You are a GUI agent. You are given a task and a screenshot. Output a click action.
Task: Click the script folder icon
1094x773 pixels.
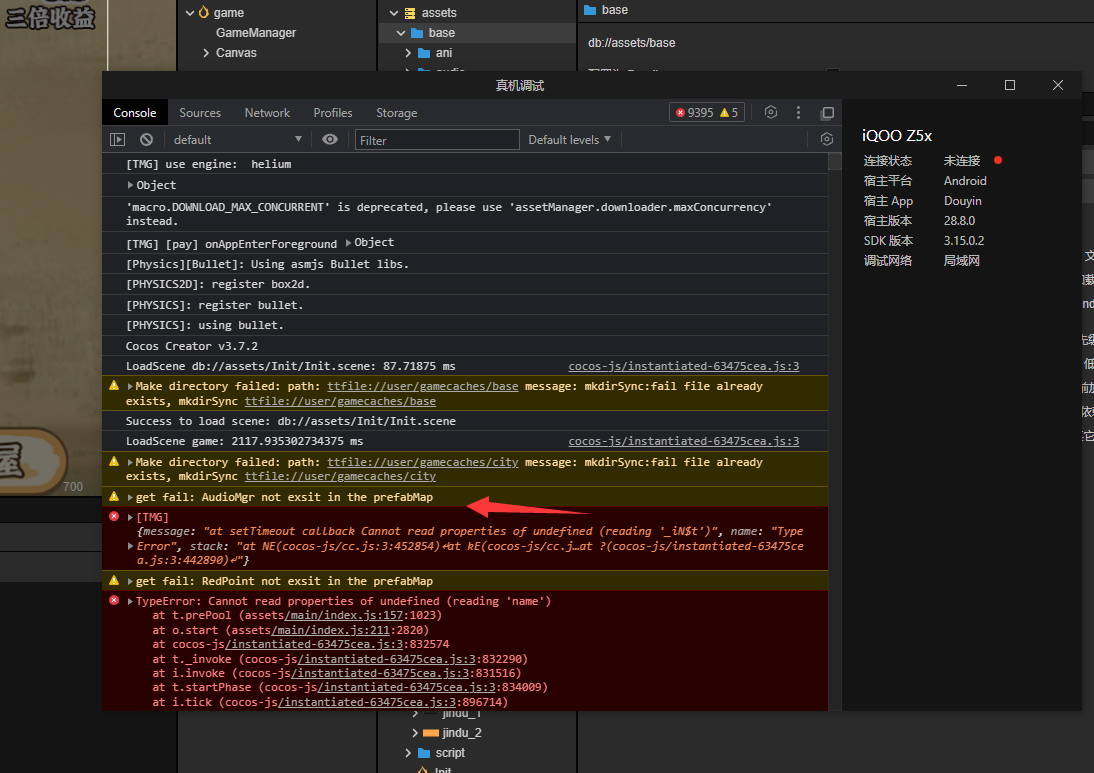424,753
